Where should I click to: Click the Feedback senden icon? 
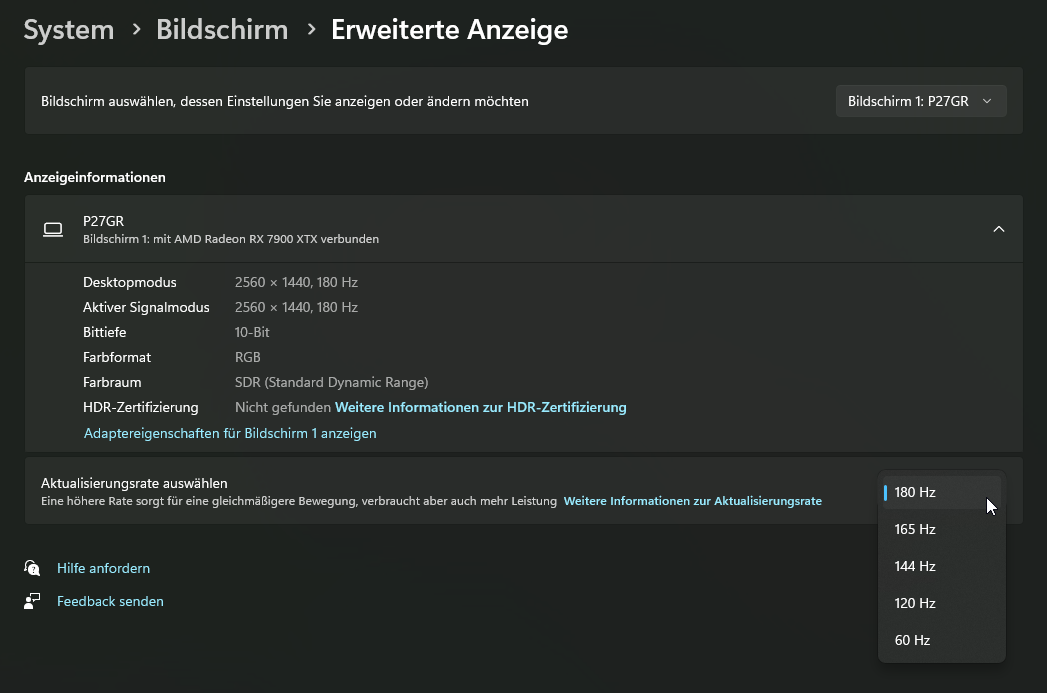coord(32,601)
